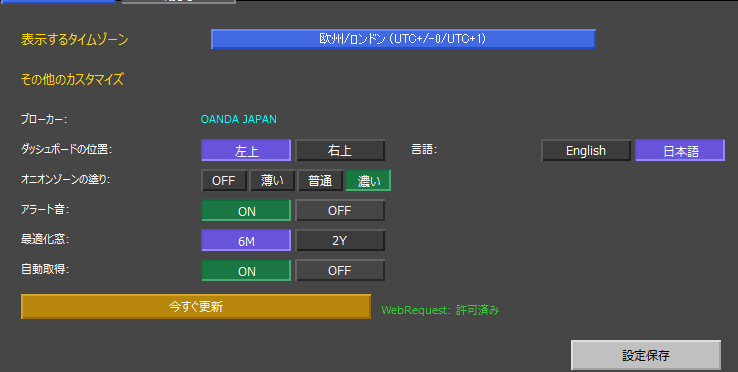
Task: Choose 6M optimization window
Action: click(246, 241)
